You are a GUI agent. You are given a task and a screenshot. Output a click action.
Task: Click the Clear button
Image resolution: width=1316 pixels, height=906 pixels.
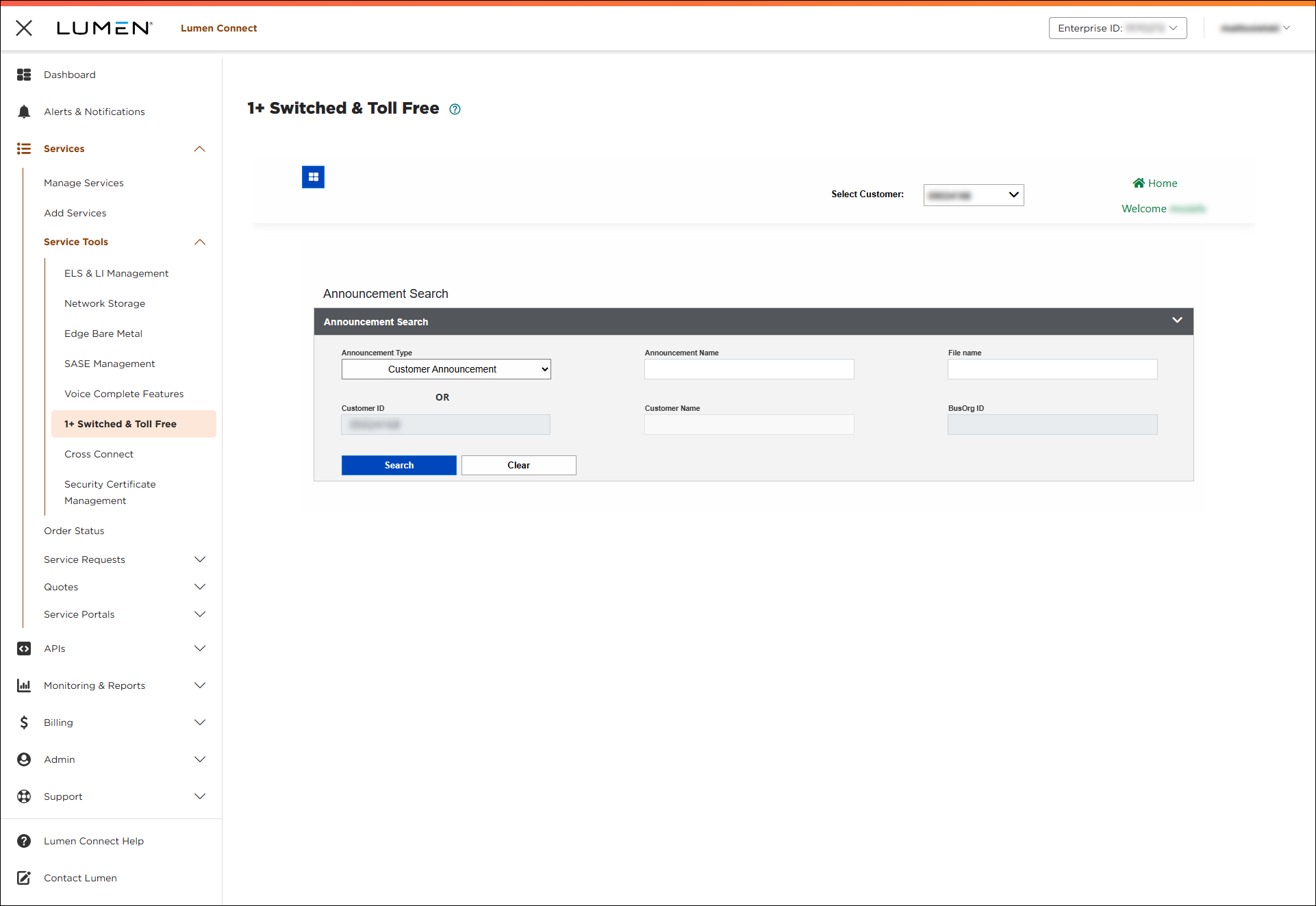tap(519, 465)
